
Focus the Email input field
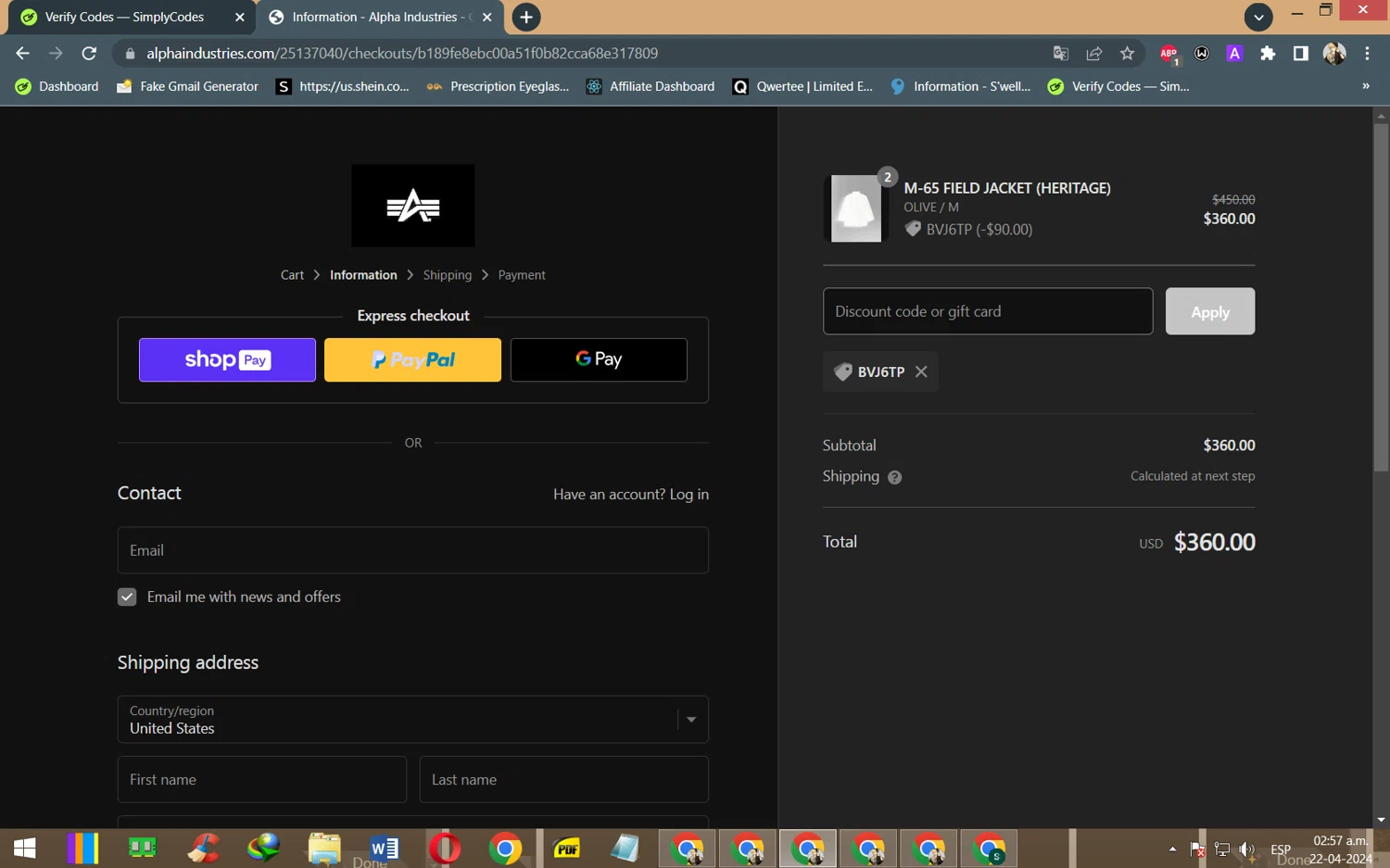(x=413, y=550)
